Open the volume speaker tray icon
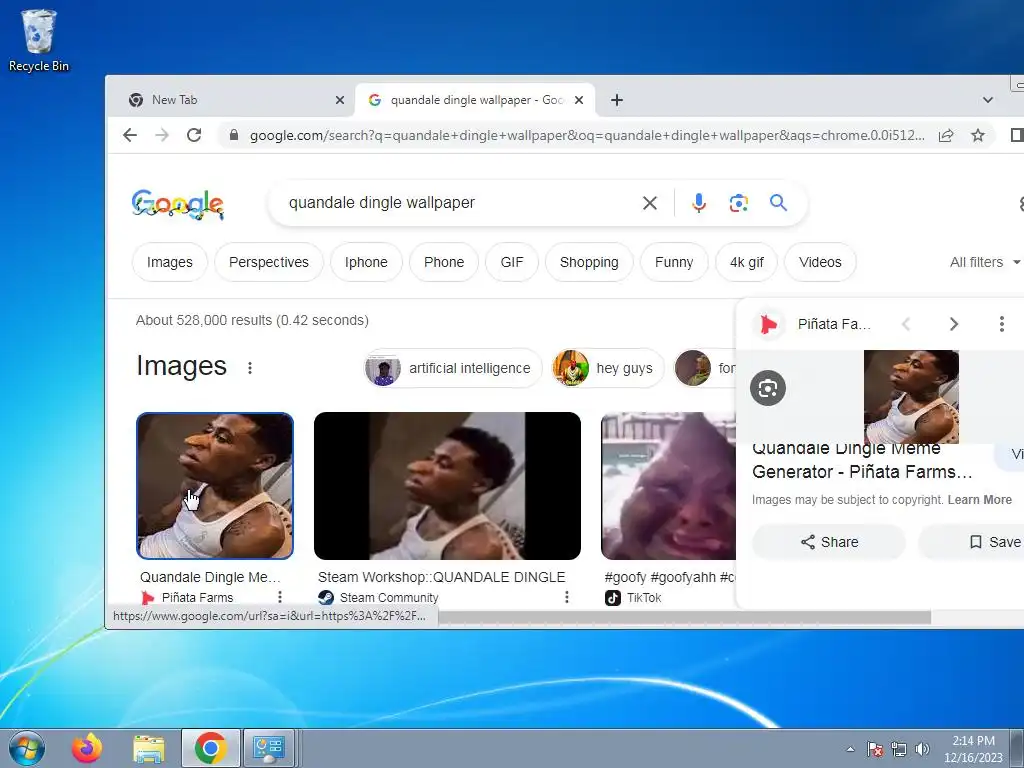 tap(922, 749)
